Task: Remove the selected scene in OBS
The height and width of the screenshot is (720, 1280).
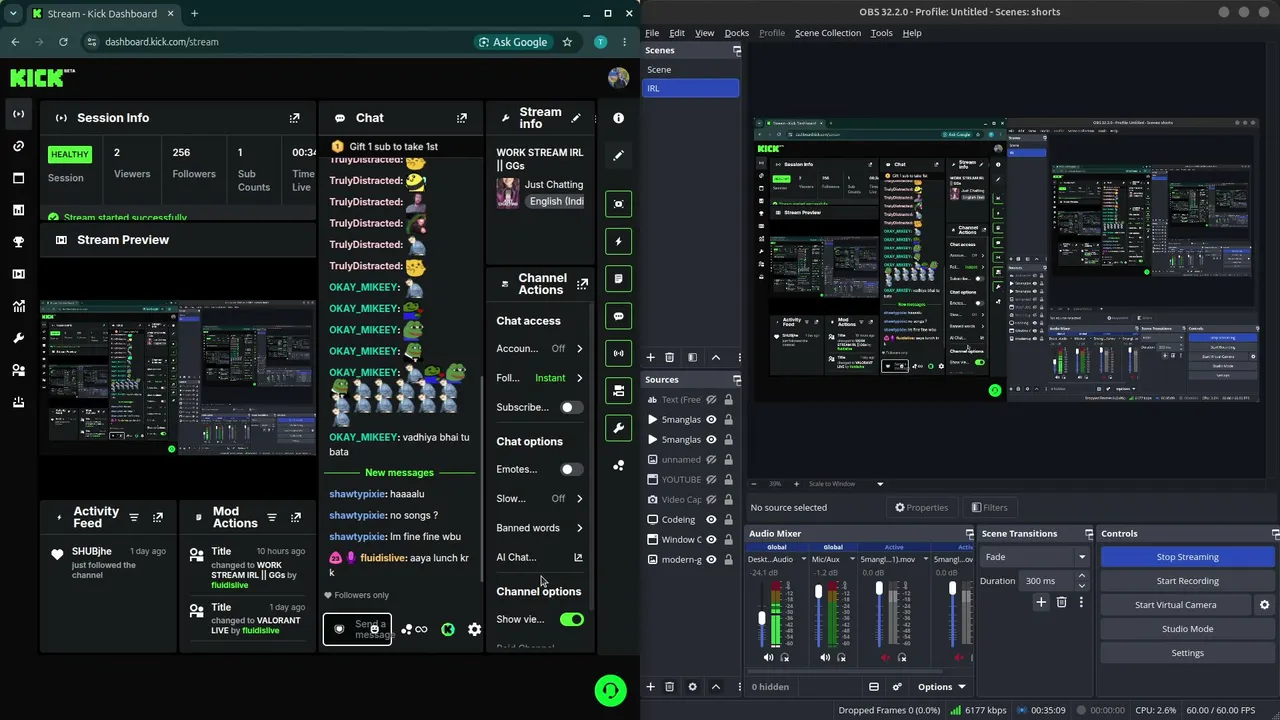Action: [670, 357]
